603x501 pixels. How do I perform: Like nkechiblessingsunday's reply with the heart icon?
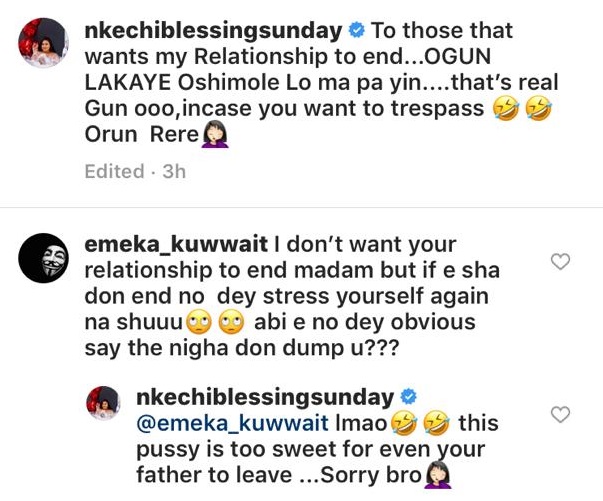pos(560,414)
